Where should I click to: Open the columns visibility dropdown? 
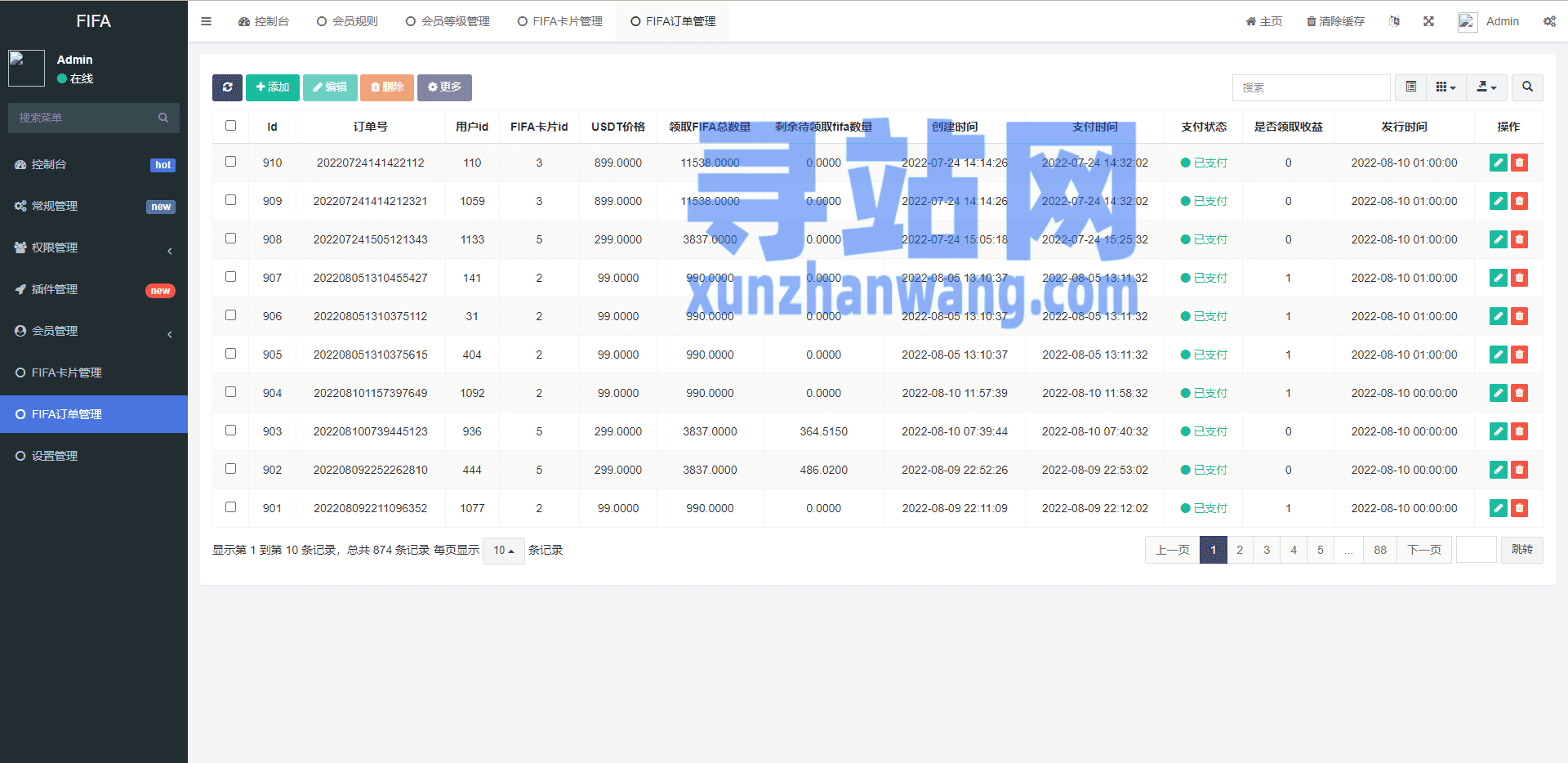1445,87
